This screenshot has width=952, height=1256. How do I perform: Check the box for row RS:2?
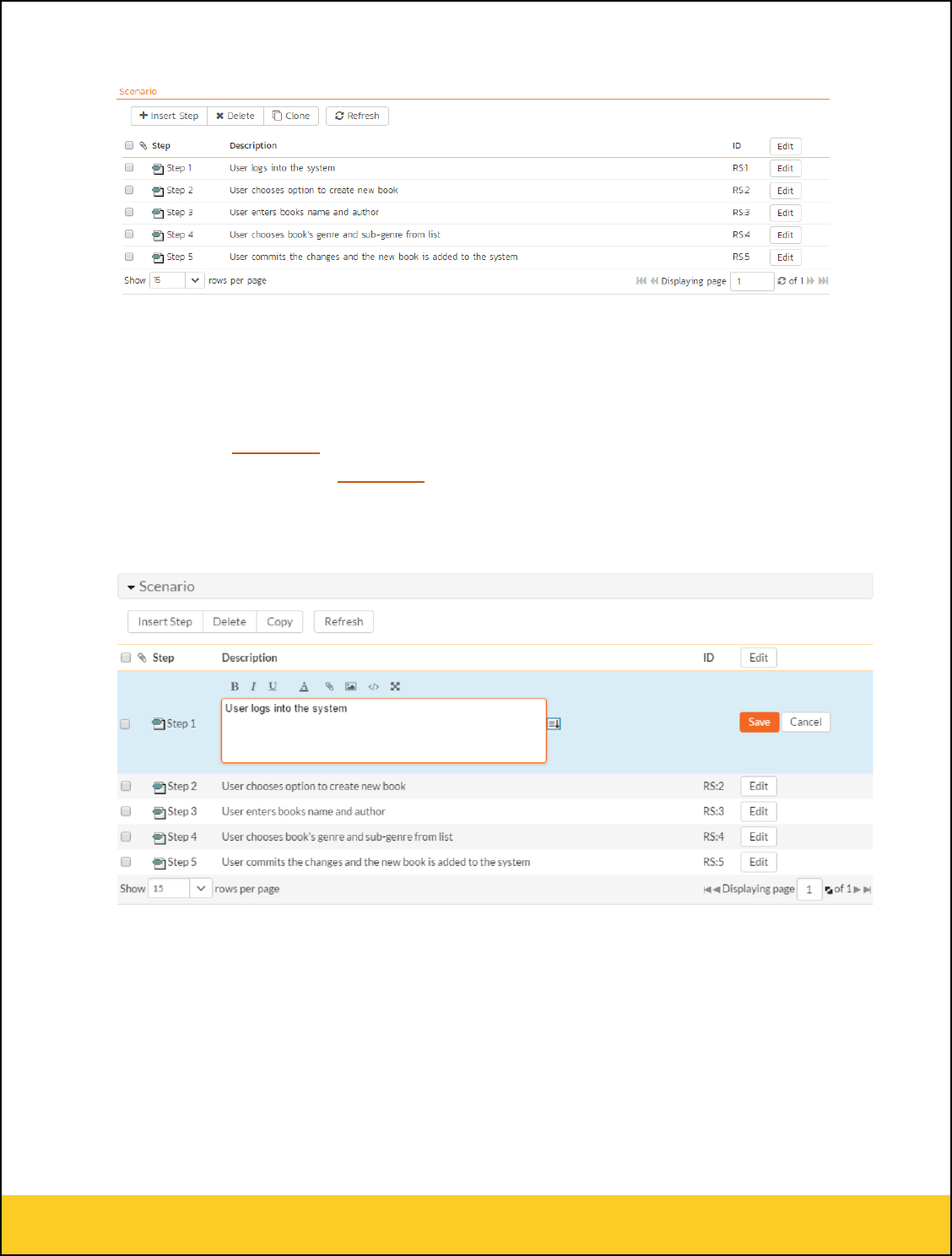pos(126,786)
